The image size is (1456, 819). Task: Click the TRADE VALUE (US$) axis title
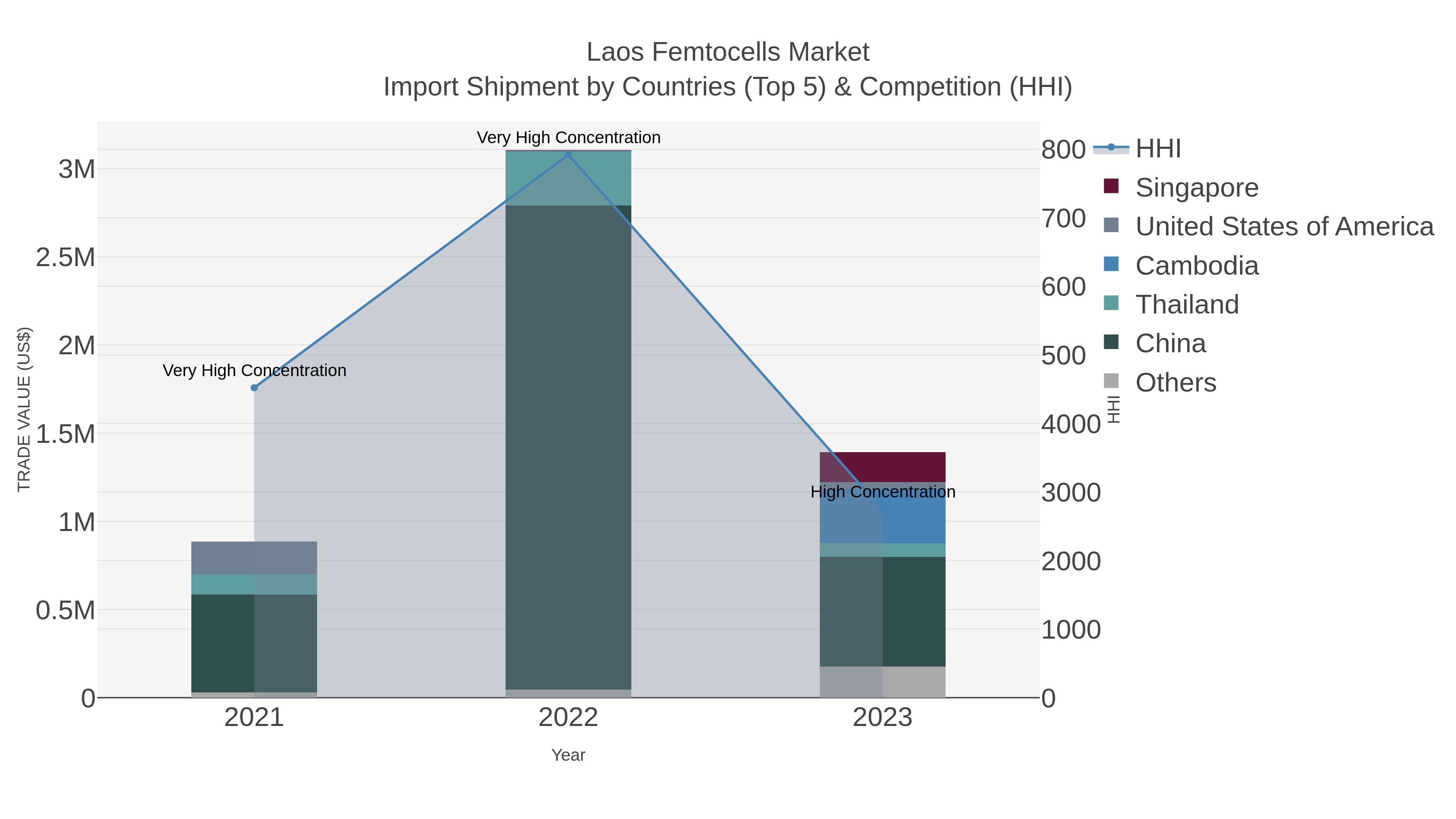click(24, 409)
